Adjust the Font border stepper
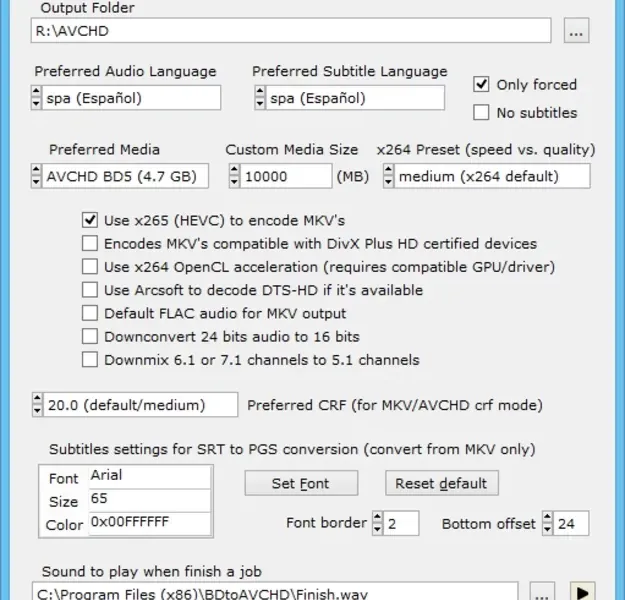 (378, 523)
